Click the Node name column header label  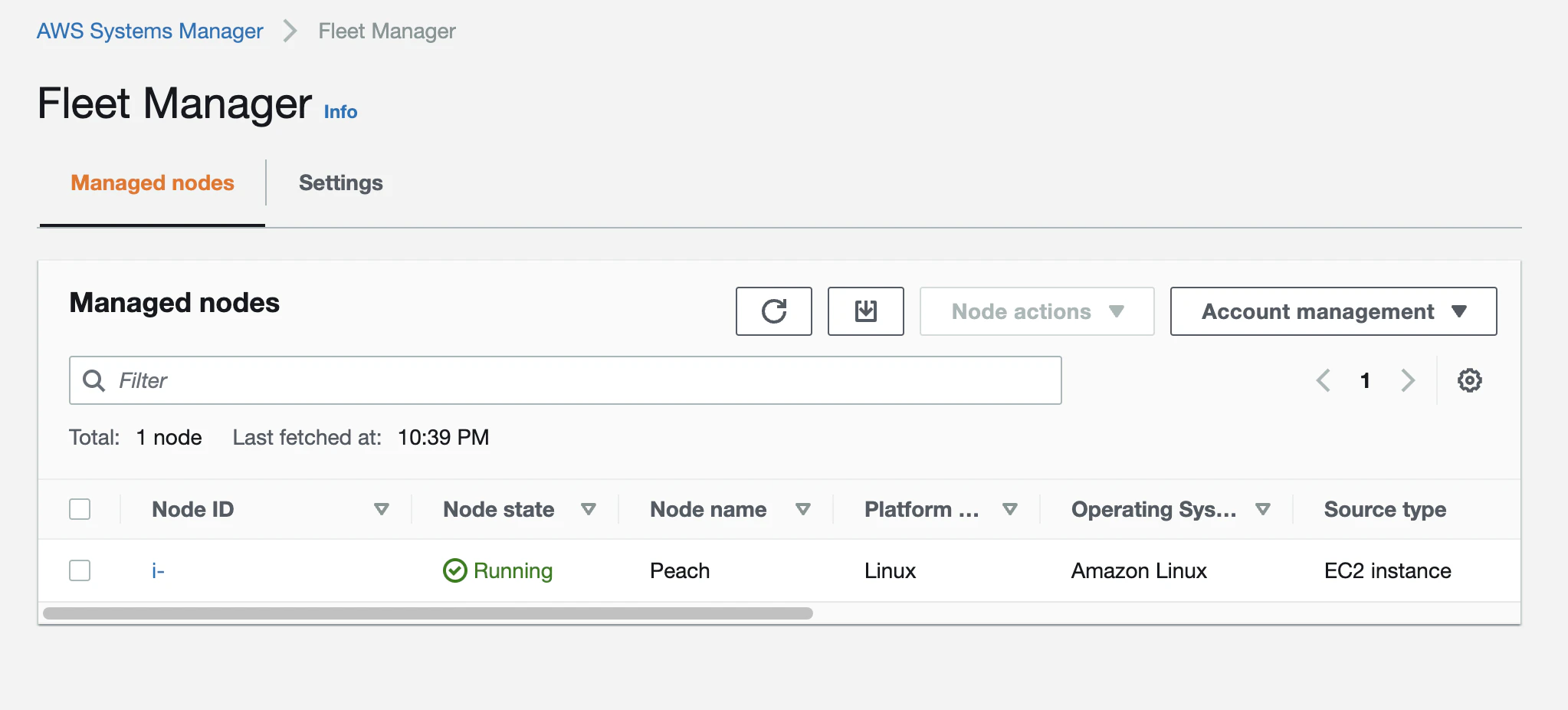pos(708,509)
